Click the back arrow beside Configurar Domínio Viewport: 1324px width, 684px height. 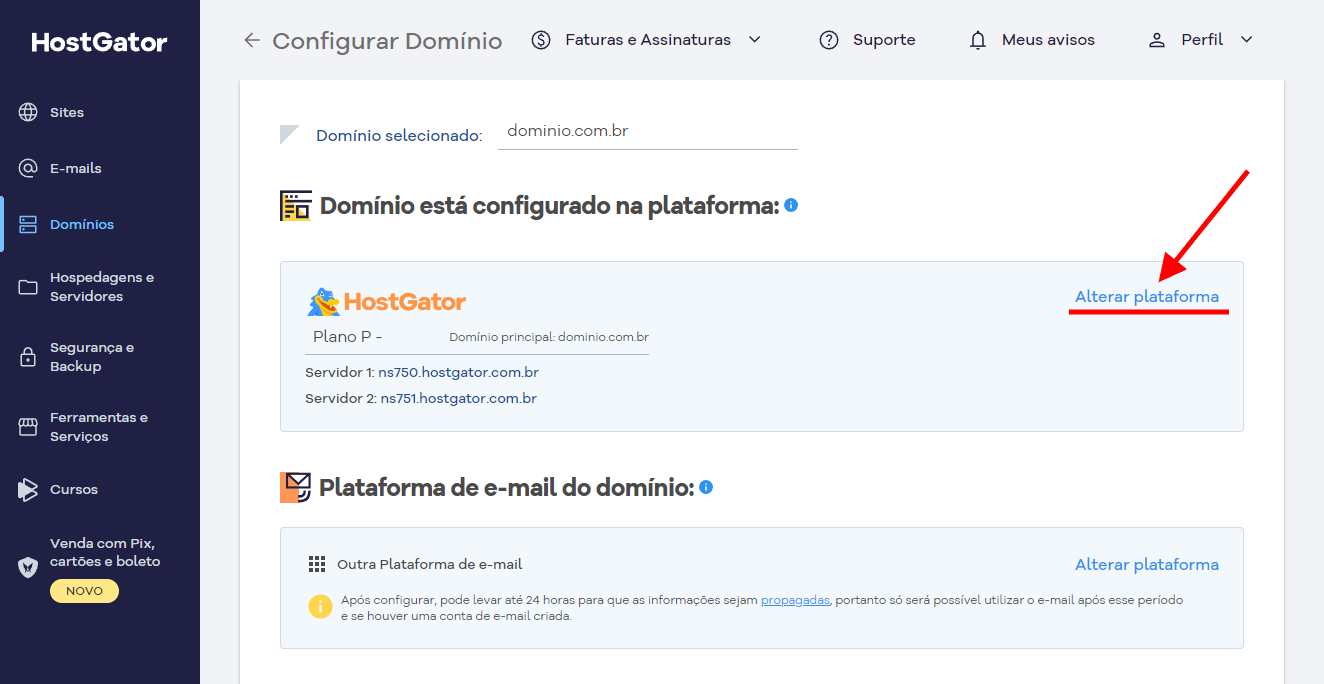(x=252, y=40)
